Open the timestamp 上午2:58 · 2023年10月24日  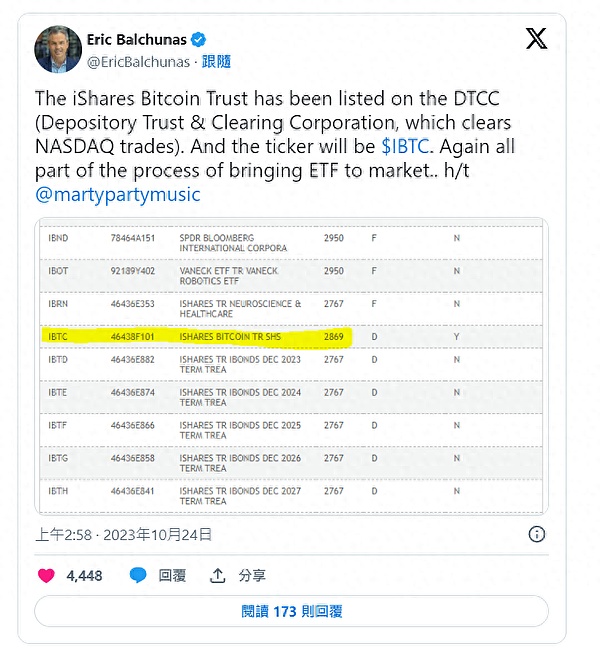pos(125,534)
